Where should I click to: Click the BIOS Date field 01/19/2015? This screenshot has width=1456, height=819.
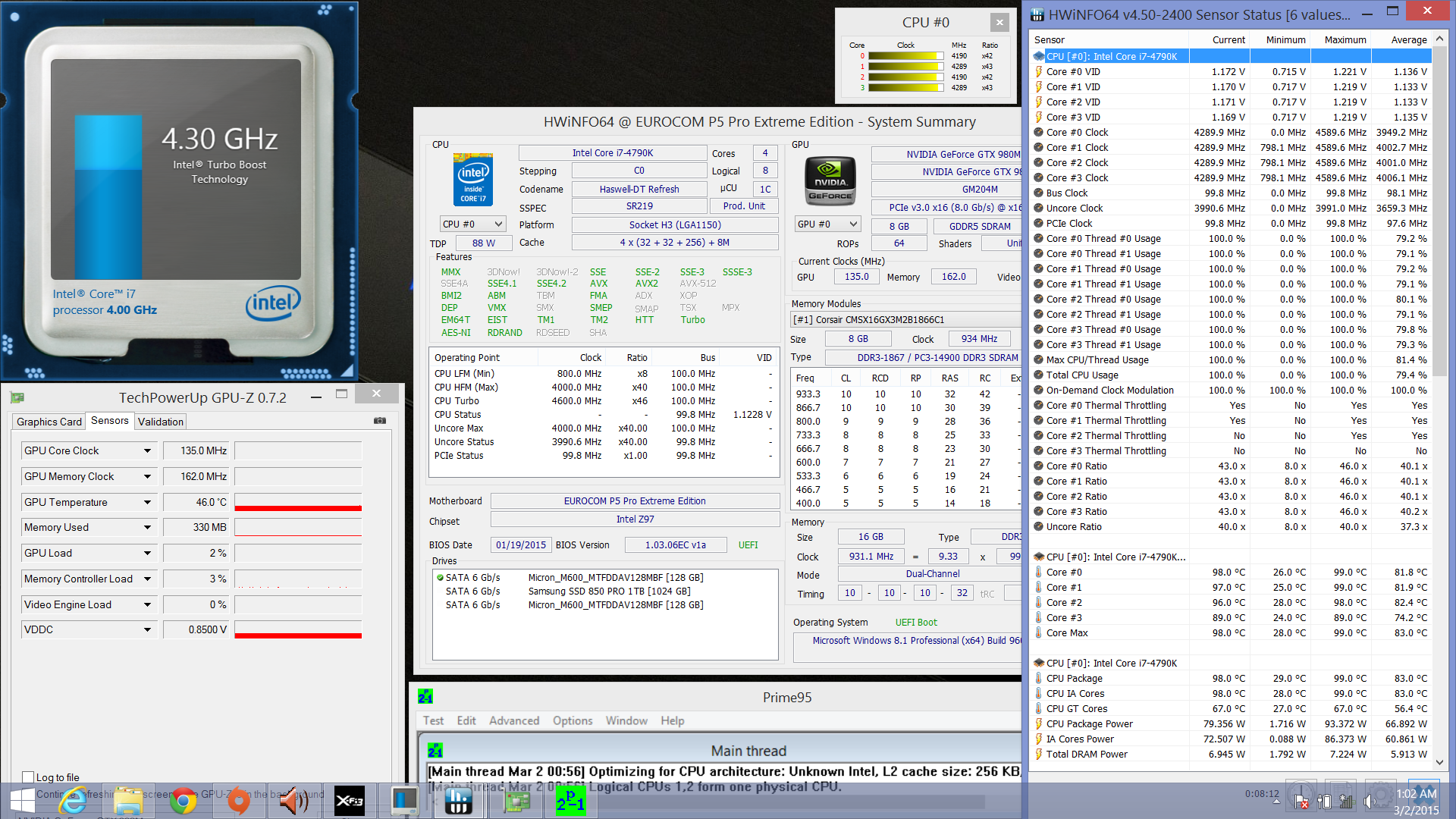tap(521, 544)
